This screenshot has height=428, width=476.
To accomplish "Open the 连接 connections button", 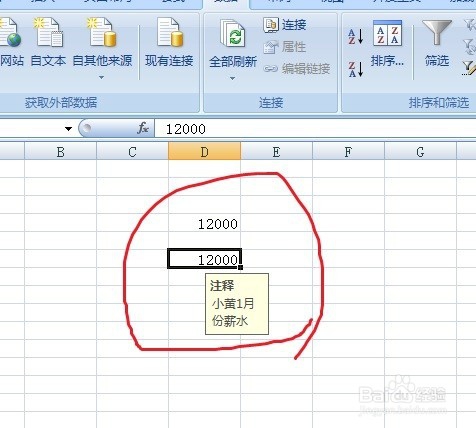I will tap(285, 25).
